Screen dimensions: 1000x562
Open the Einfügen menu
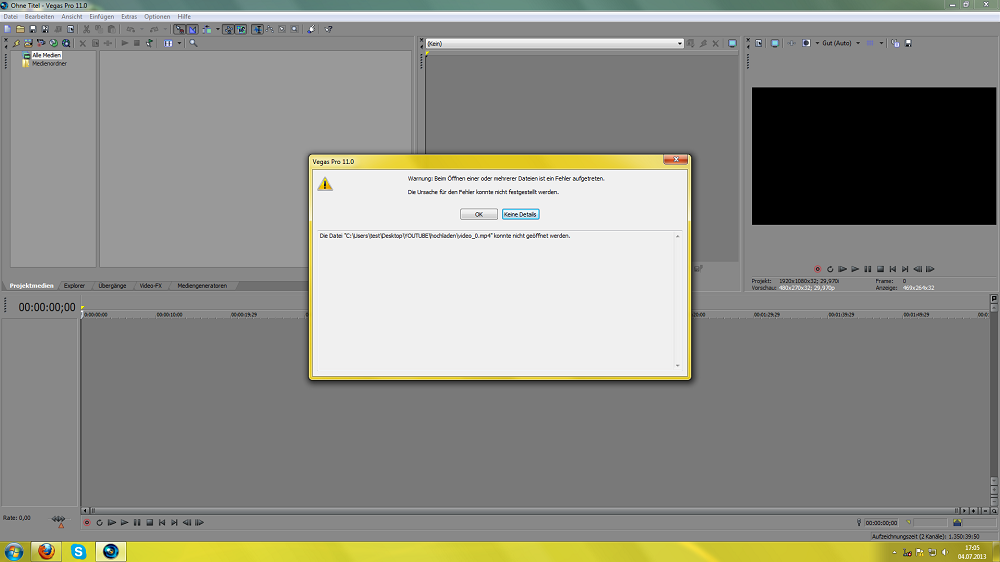(101, 17)
